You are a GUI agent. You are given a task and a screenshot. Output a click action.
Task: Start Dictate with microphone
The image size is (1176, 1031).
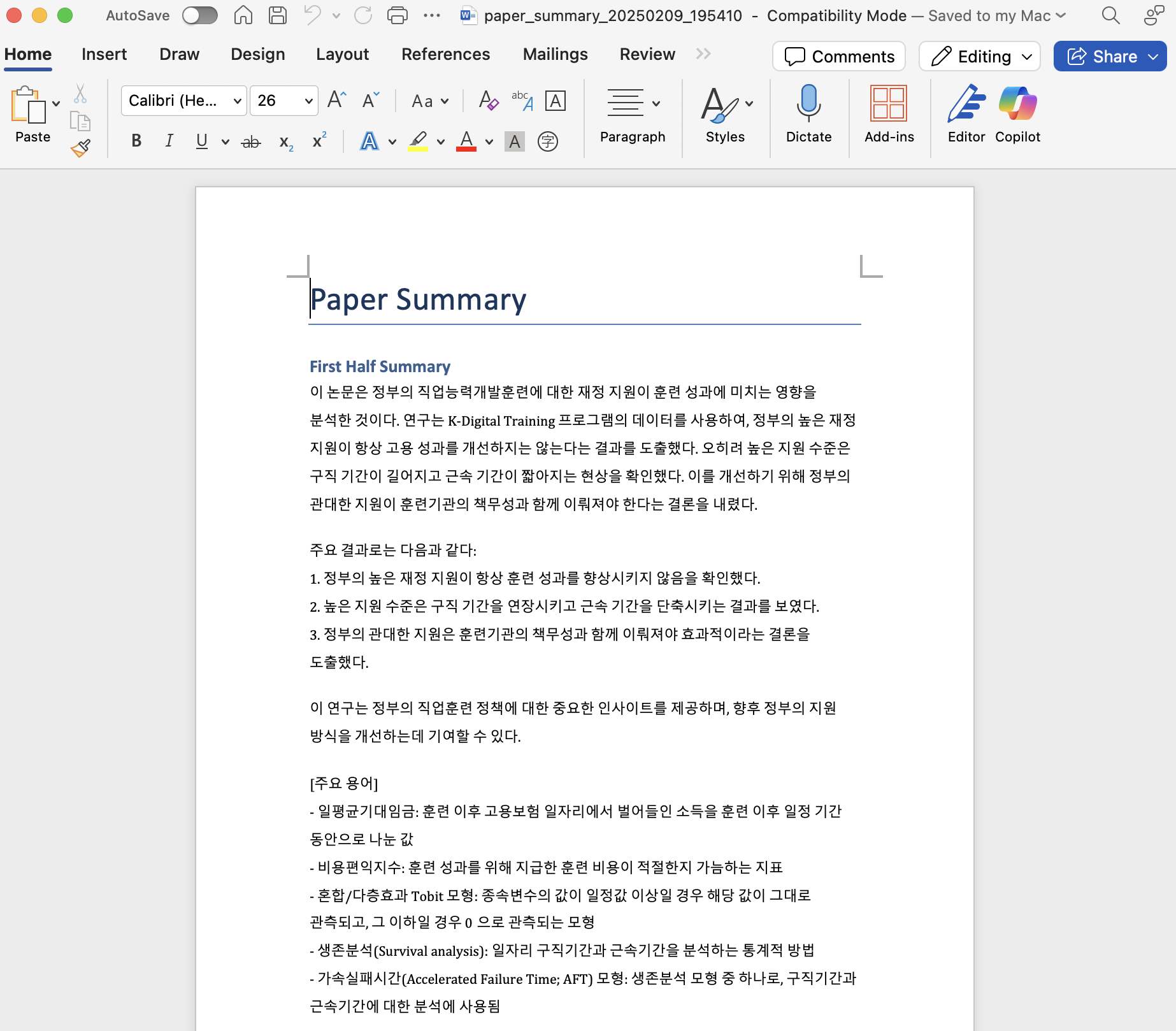tap(808, 115)
